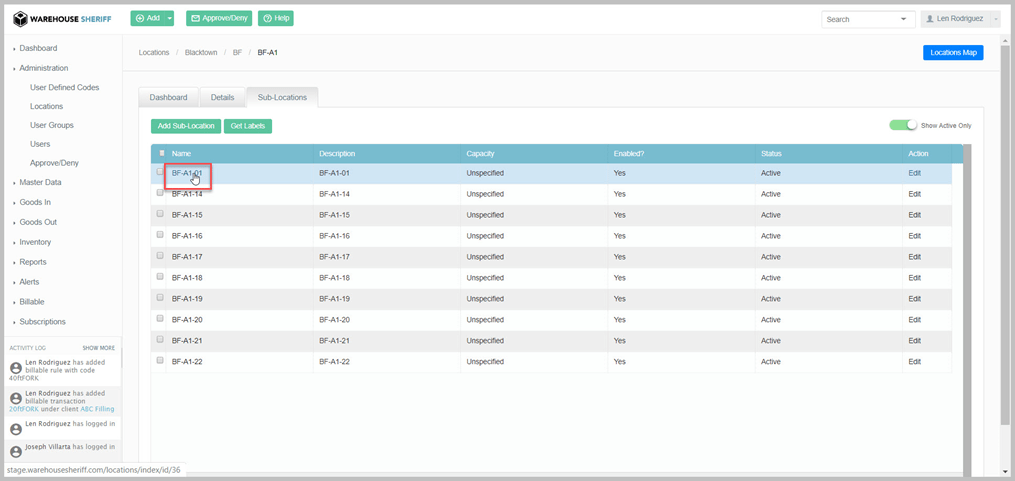Select the checkbox for row BF-A1-20
This screenshot has width=1015, height=481.
[160, 318]
